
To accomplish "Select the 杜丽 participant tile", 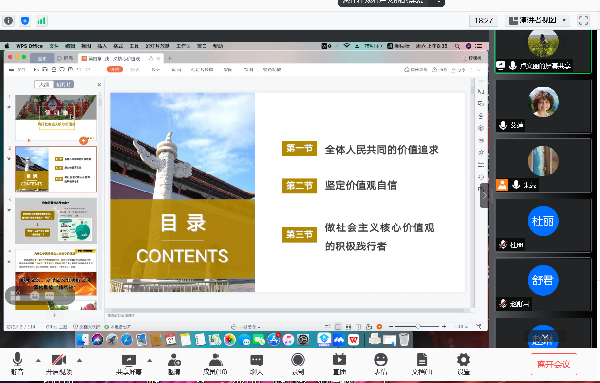I will (543, 226).
